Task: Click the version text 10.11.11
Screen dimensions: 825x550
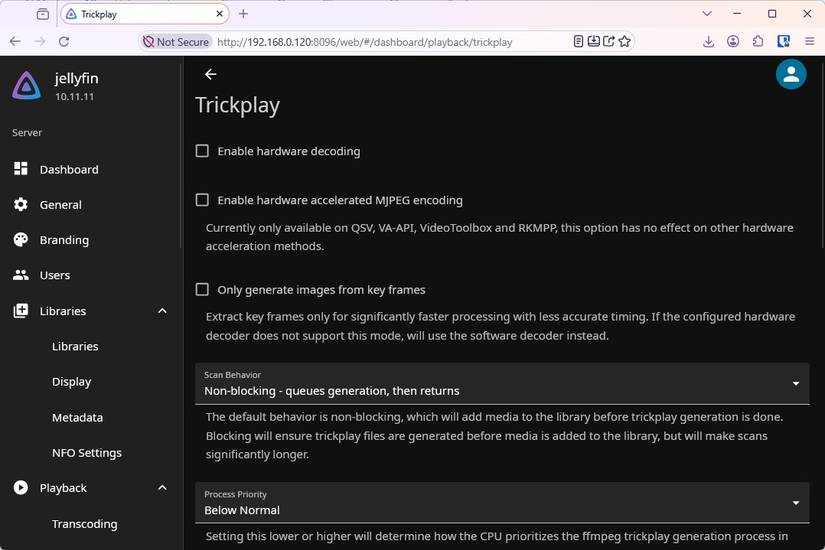Action: (75, 97)
